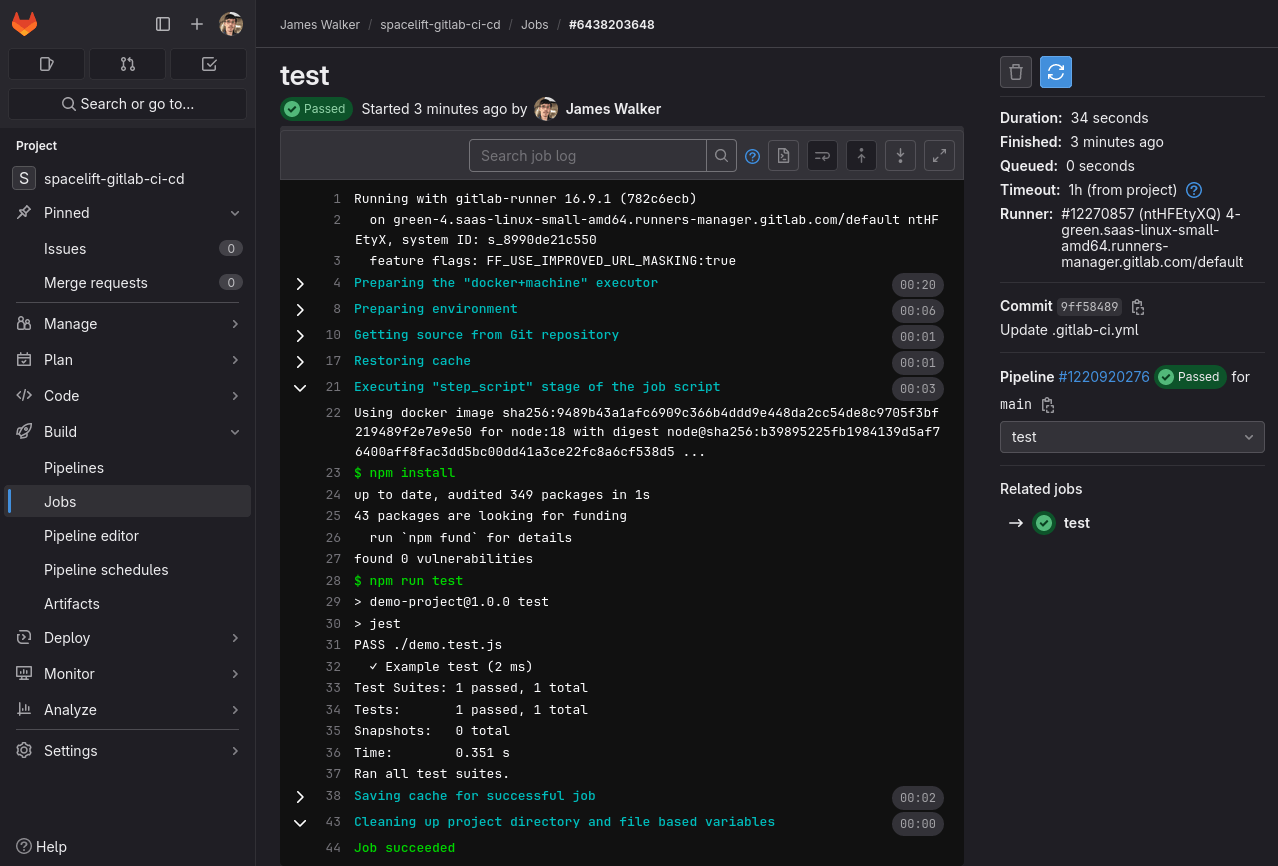
Task: Open the merge requests shortcut icon
Action: 127,63
